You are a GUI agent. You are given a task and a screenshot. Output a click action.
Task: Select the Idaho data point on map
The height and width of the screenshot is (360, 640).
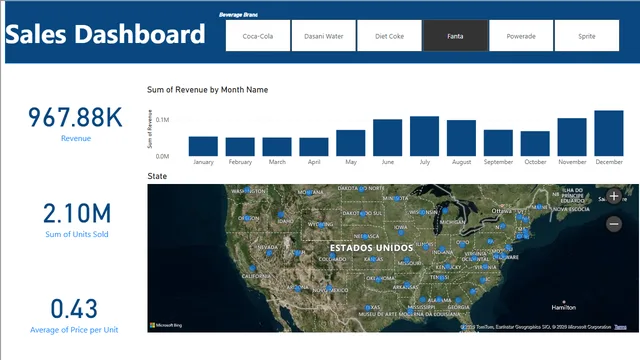(281, 214)
